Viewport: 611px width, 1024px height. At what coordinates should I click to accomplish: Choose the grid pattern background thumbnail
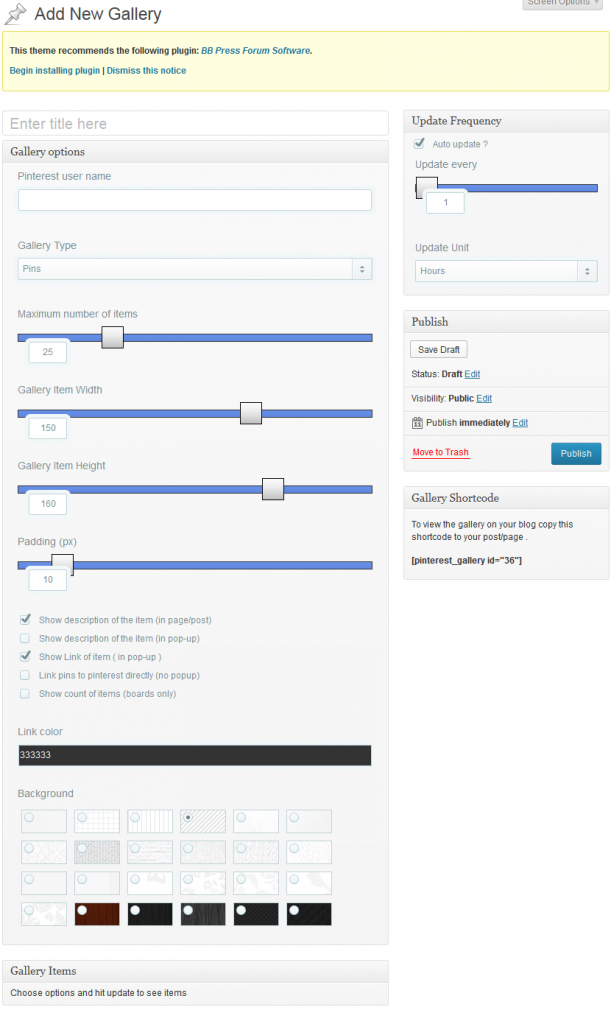pyautogui.click(x=96, y=822)
